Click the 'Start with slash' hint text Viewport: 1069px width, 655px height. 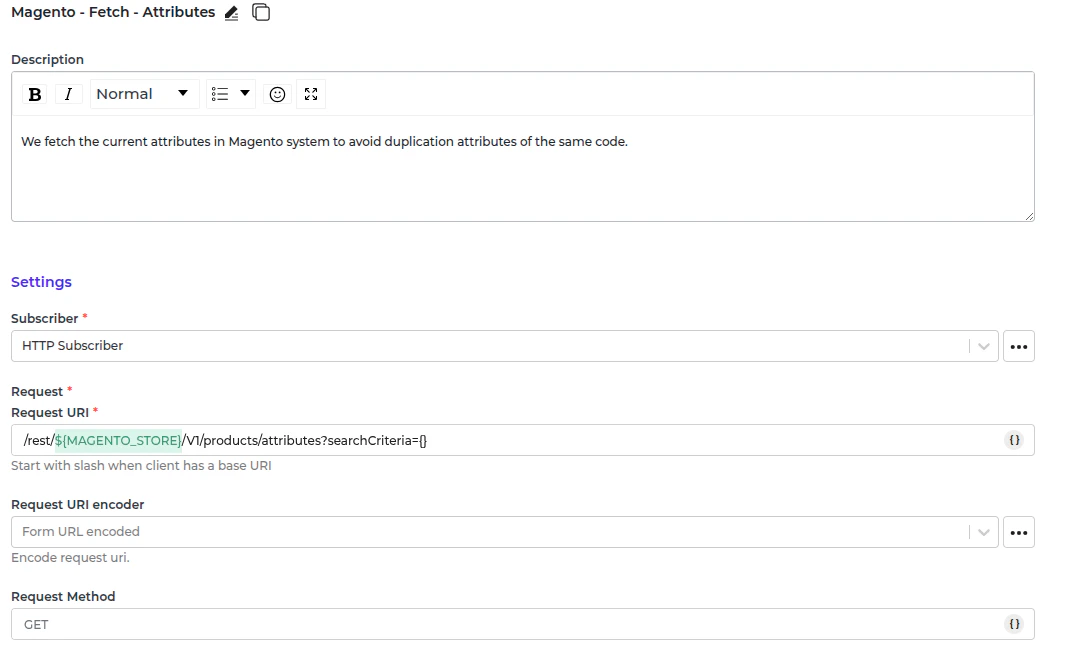click(x=141, y=466)
